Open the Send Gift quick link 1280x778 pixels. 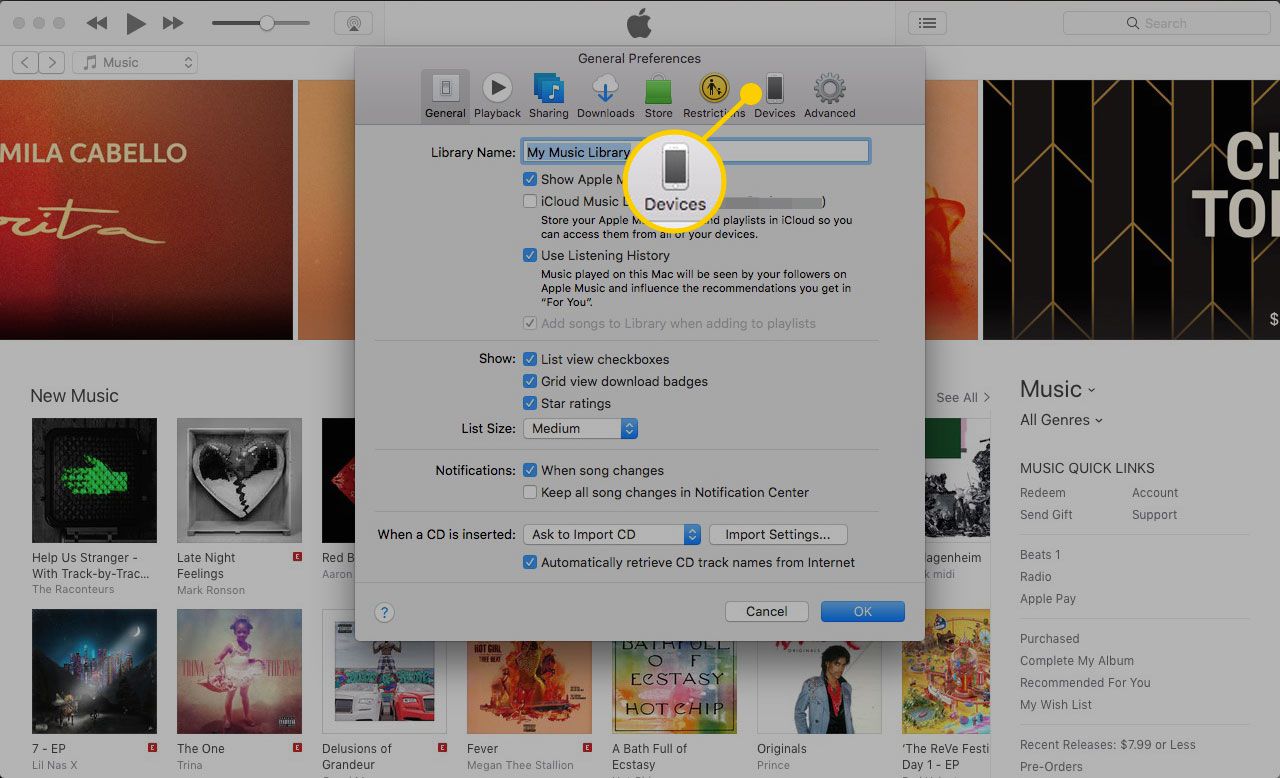tap(1046, 514)
